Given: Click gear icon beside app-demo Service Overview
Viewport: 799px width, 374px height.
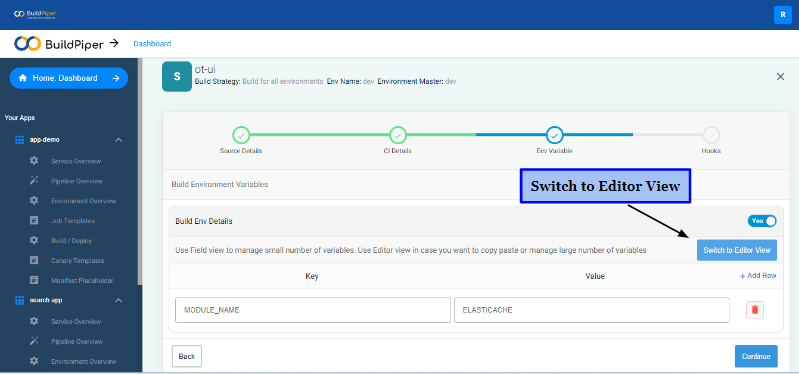Looking at the screenshot, I should coord(34,161).
